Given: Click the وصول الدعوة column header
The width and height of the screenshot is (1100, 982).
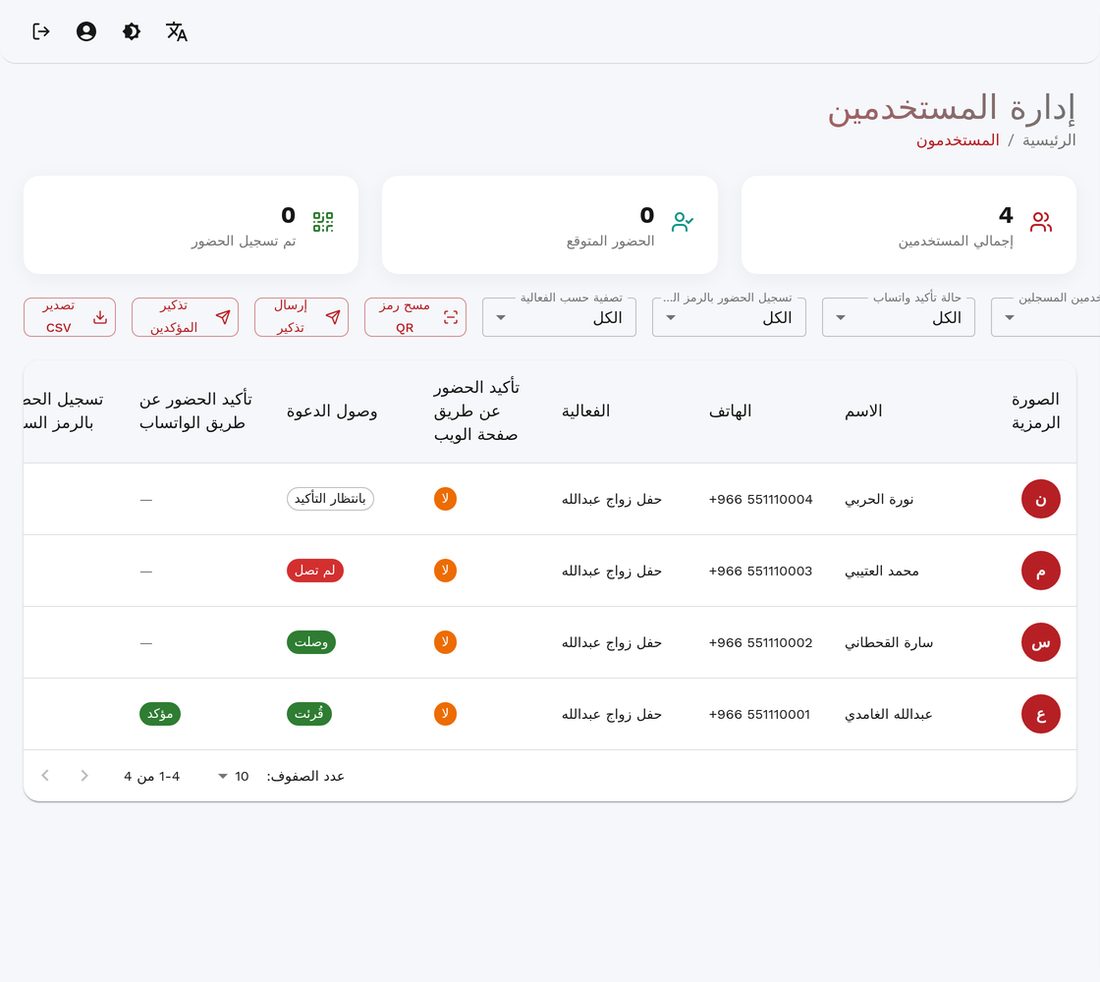Looking at the screenshot, I should click(x=332, y=412).
